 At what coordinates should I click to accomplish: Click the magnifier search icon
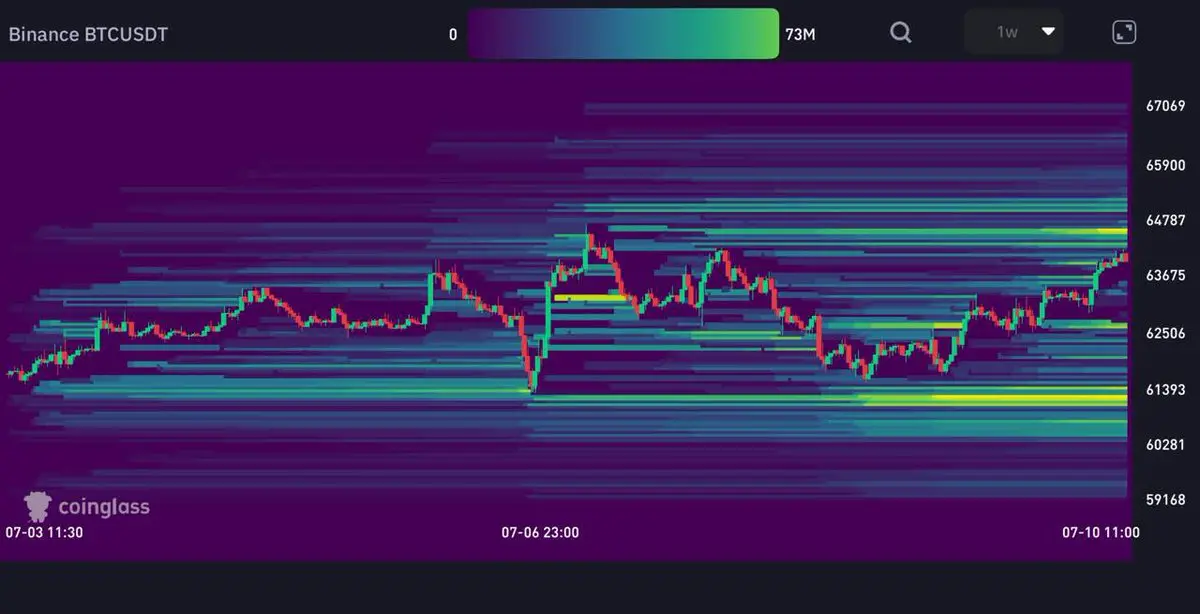coord(901,32)
